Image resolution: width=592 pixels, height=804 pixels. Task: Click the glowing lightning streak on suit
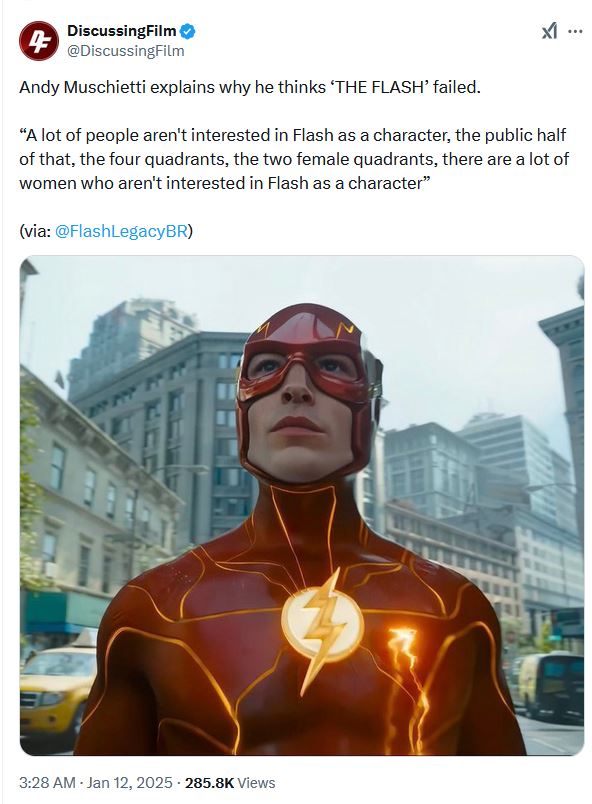[x=407, y=682]
